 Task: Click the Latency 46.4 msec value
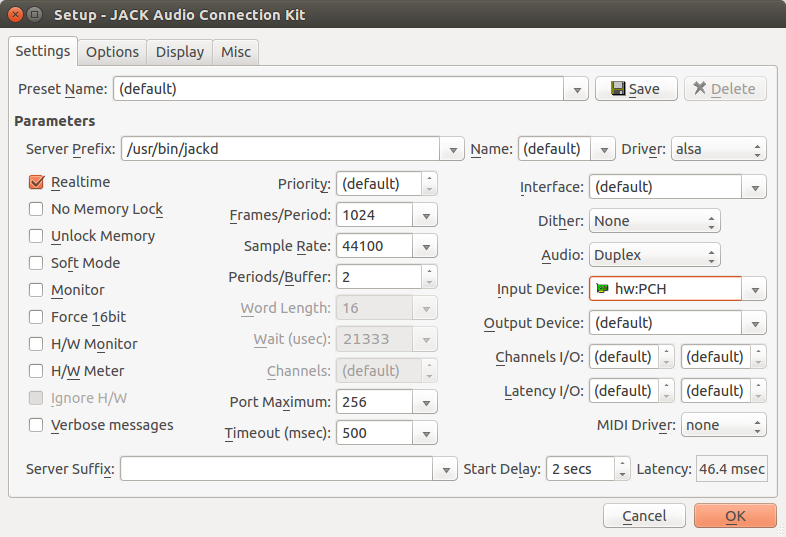pyautogui.click(x=731, y=469)
